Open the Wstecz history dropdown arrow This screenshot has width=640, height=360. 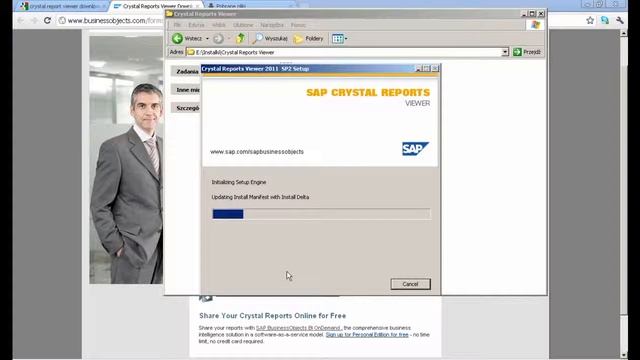[207, 39]
